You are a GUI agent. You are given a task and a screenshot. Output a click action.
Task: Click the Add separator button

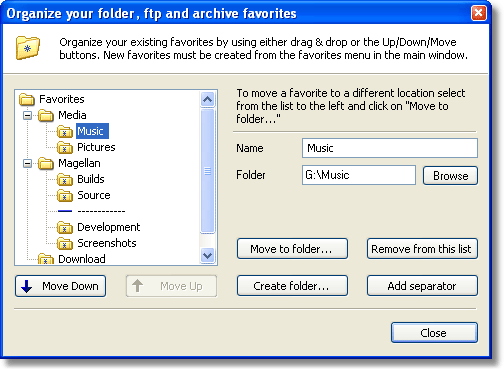point(422,286)
